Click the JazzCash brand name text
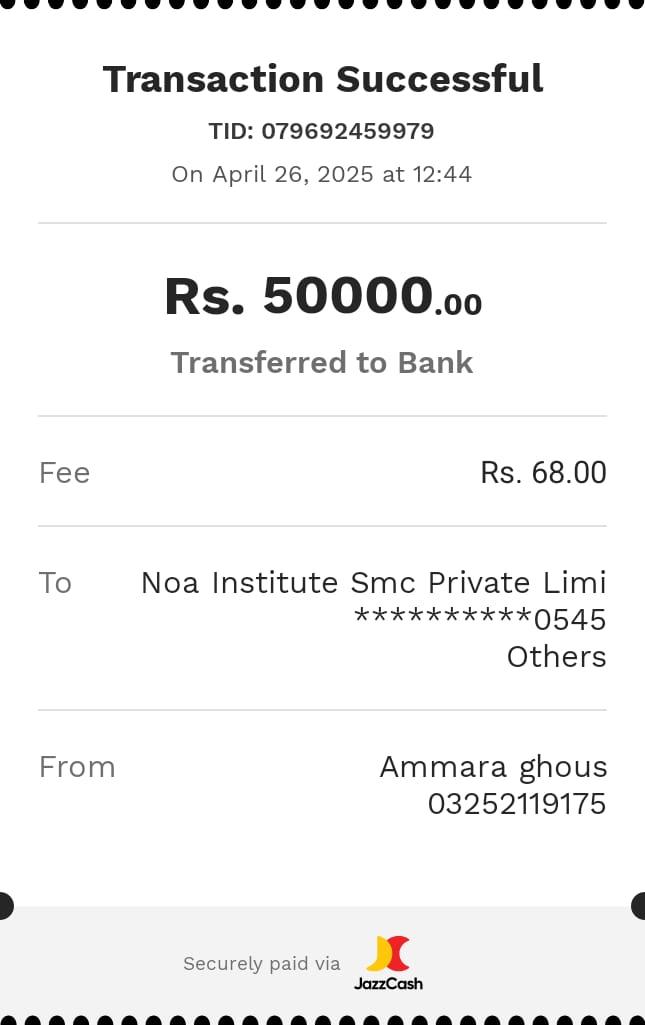 click(388, 983)
